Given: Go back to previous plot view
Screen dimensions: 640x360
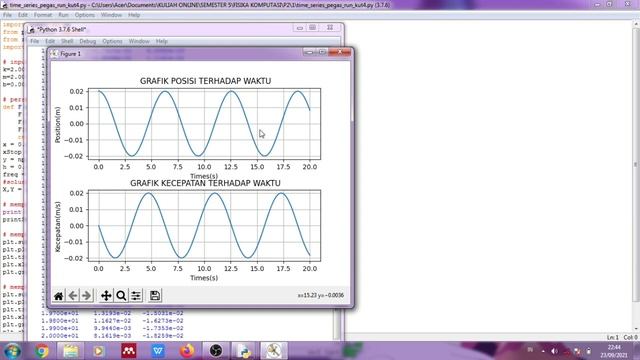Looking at the screenshot, I should pos(73,296).
